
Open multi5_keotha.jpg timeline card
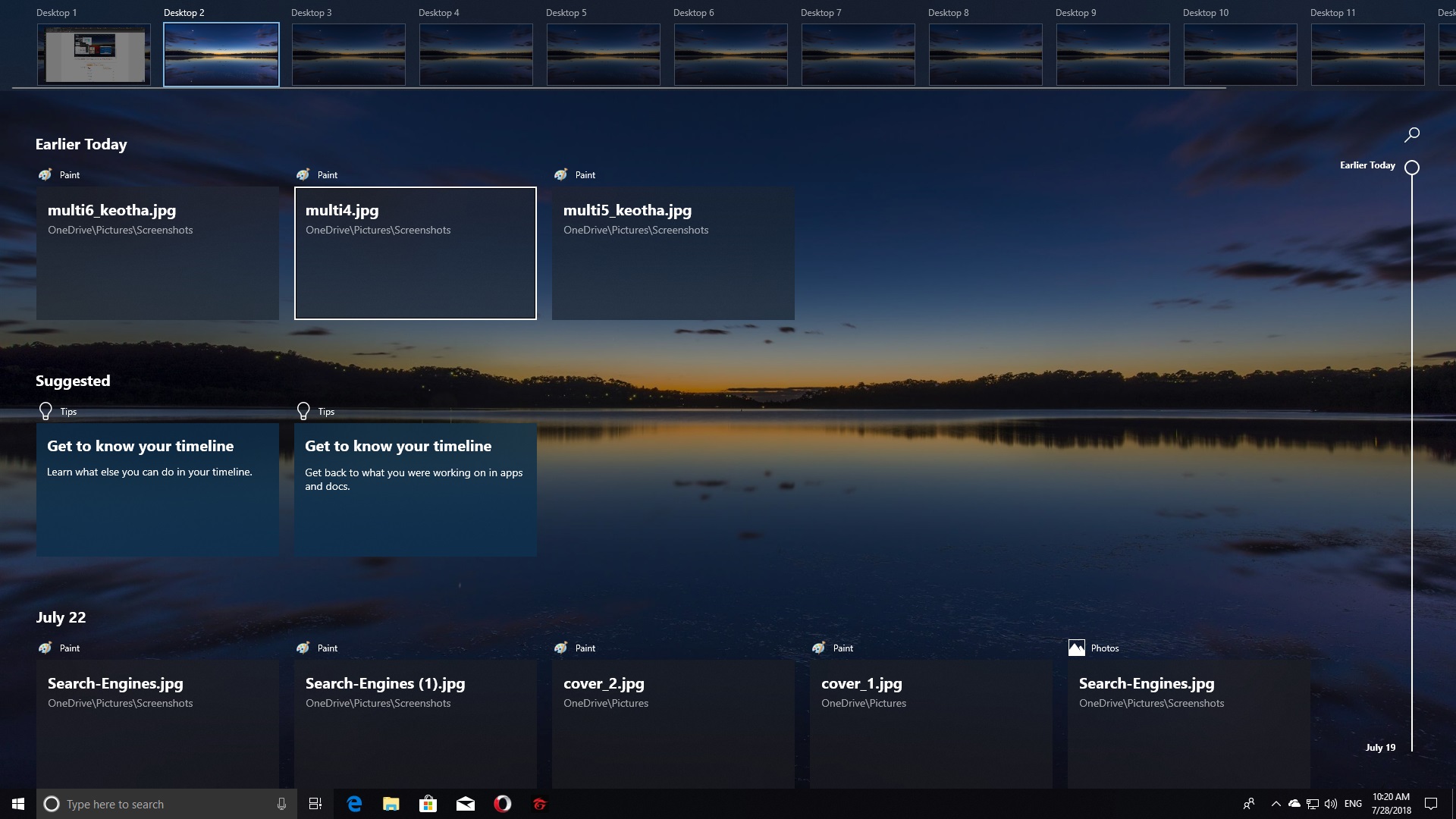tap(673, 253)
